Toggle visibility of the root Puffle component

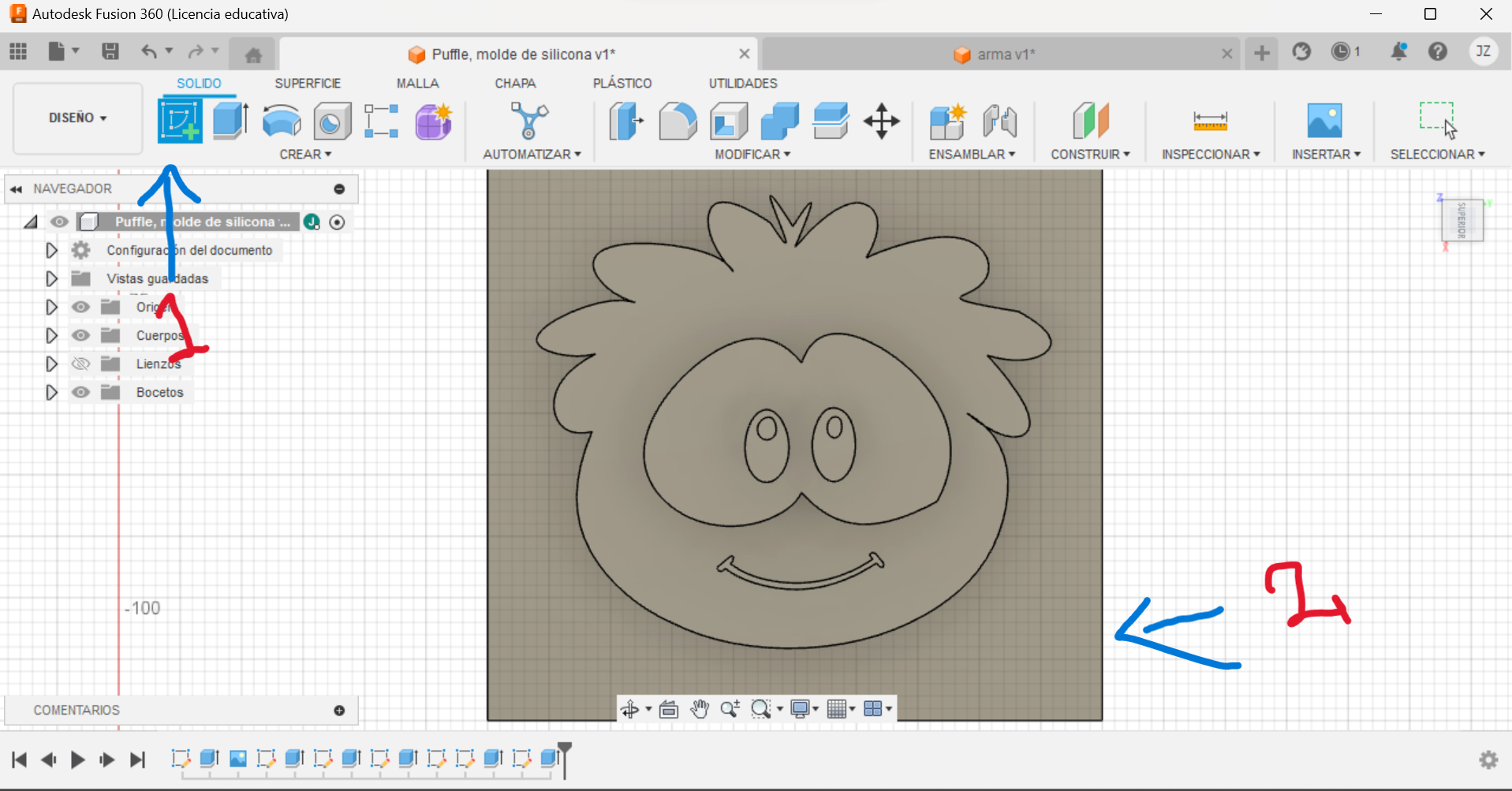(59, 222)
